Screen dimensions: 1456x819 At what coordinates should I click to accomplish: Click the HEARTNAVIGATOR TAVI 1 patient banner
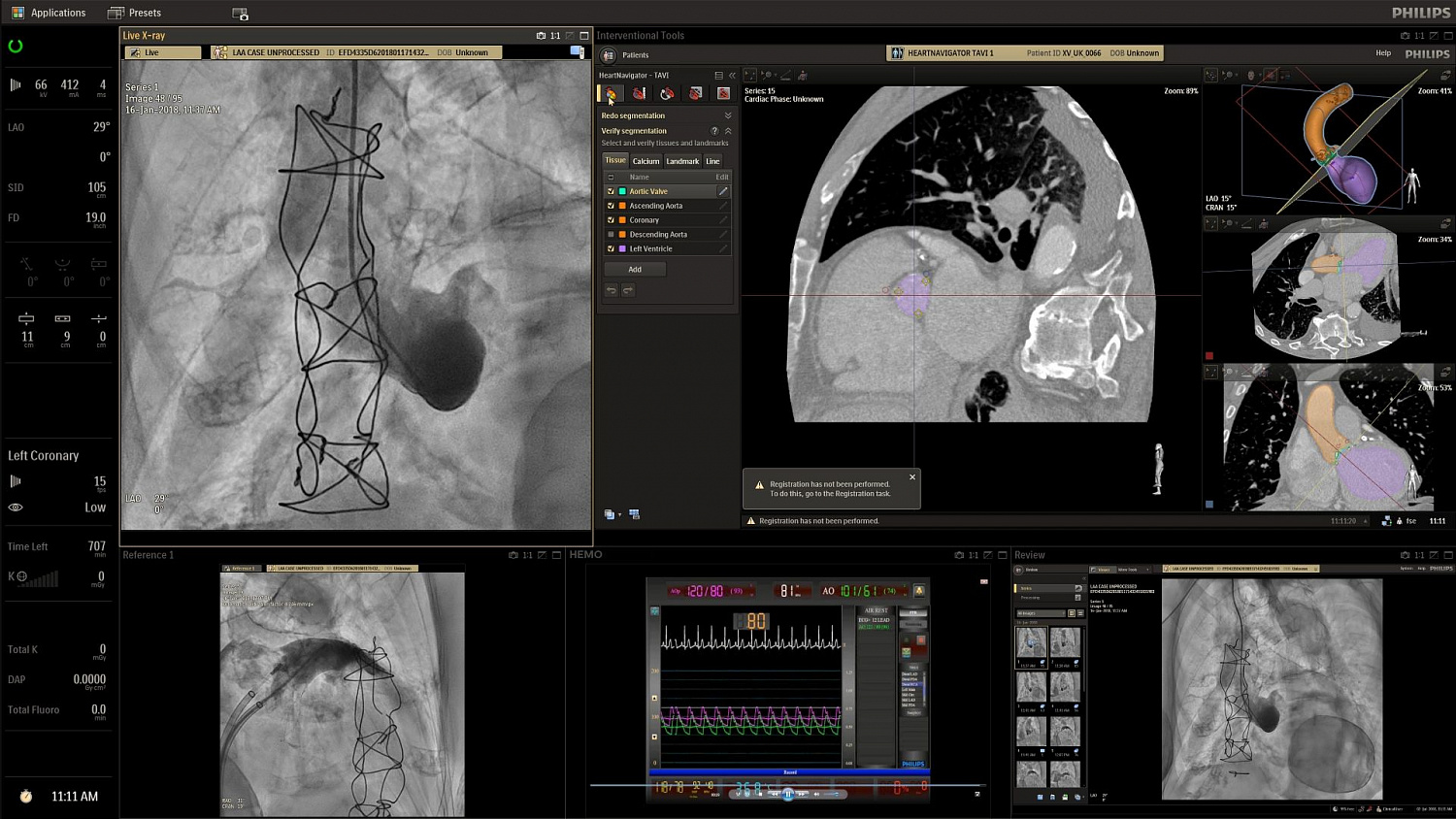click(x=1025, y=53)
